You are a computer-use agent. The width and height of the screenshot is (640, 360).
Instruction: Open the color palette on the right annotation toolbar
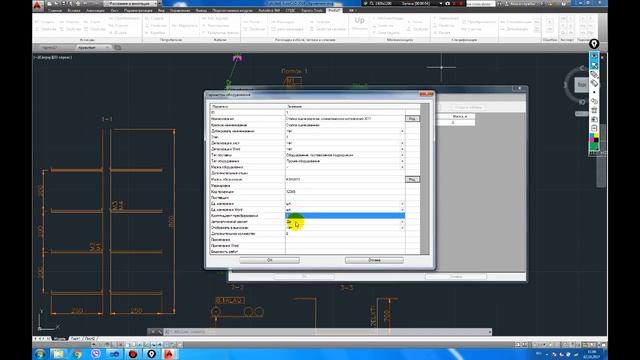(594, 142)
